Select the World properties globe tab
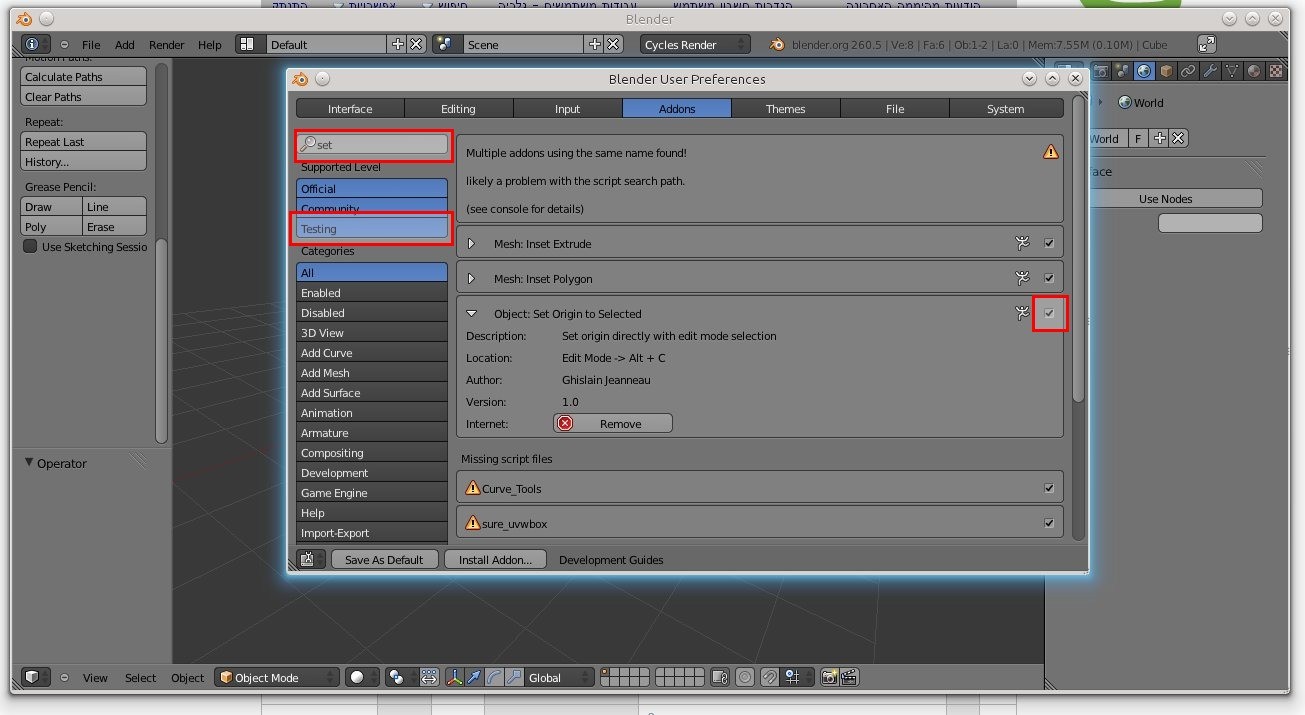This screenshot has height=715, width=1305. [1144, 71]
